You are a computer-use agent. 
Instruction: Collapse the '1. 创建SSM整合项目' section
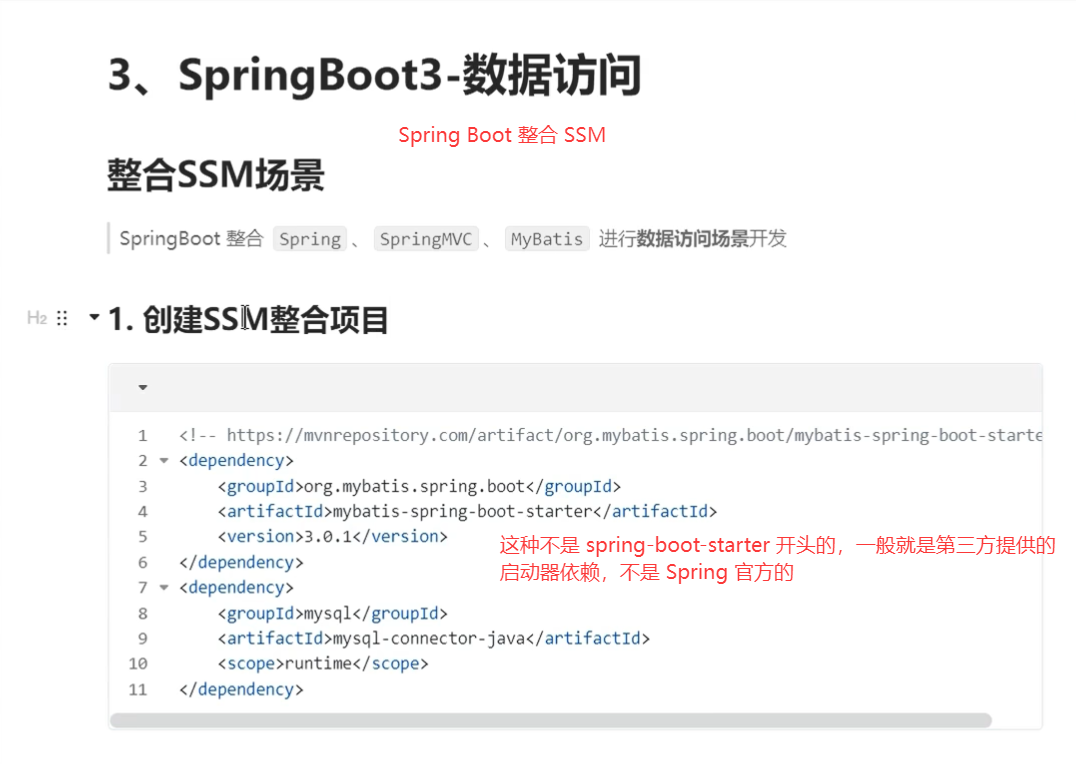tap(94, 317)
